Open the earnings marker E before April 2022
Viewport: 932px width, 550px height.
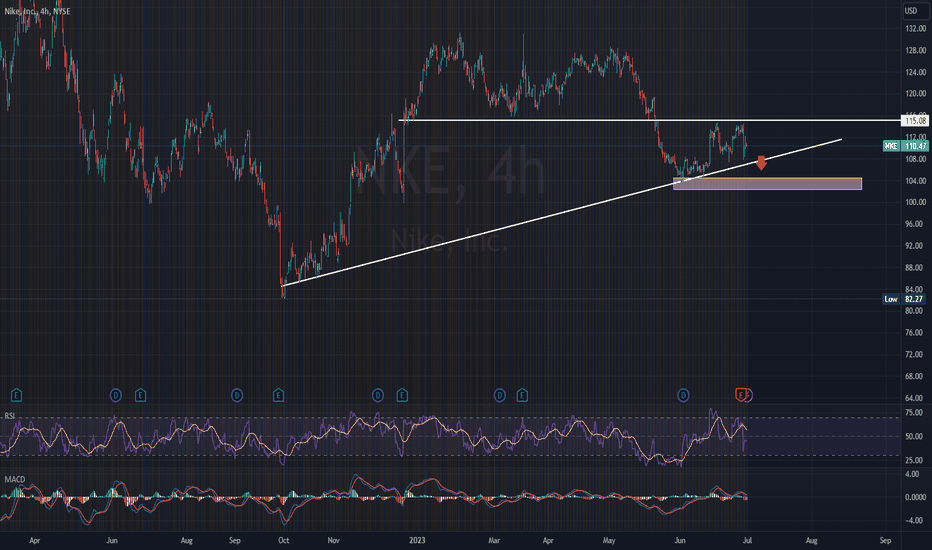[x=16, y=395]
